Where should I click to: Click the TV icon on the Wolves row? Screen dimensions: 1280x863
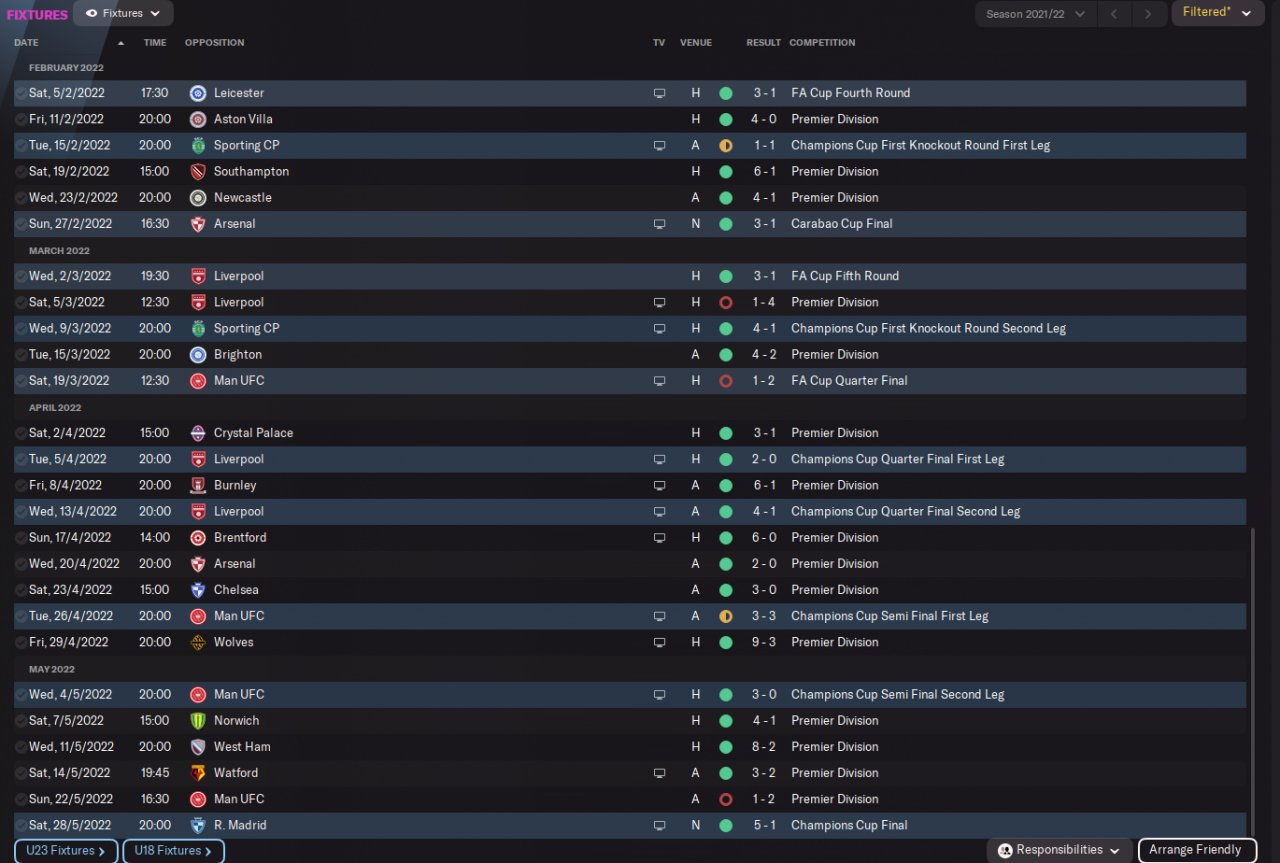point(659,642)
